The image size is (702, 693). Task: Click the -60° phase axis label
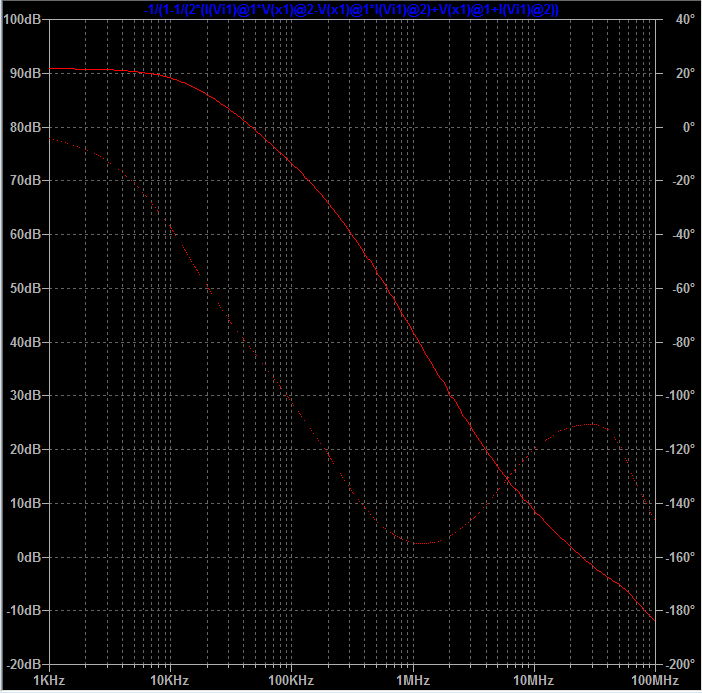click(x=684, y=288)
